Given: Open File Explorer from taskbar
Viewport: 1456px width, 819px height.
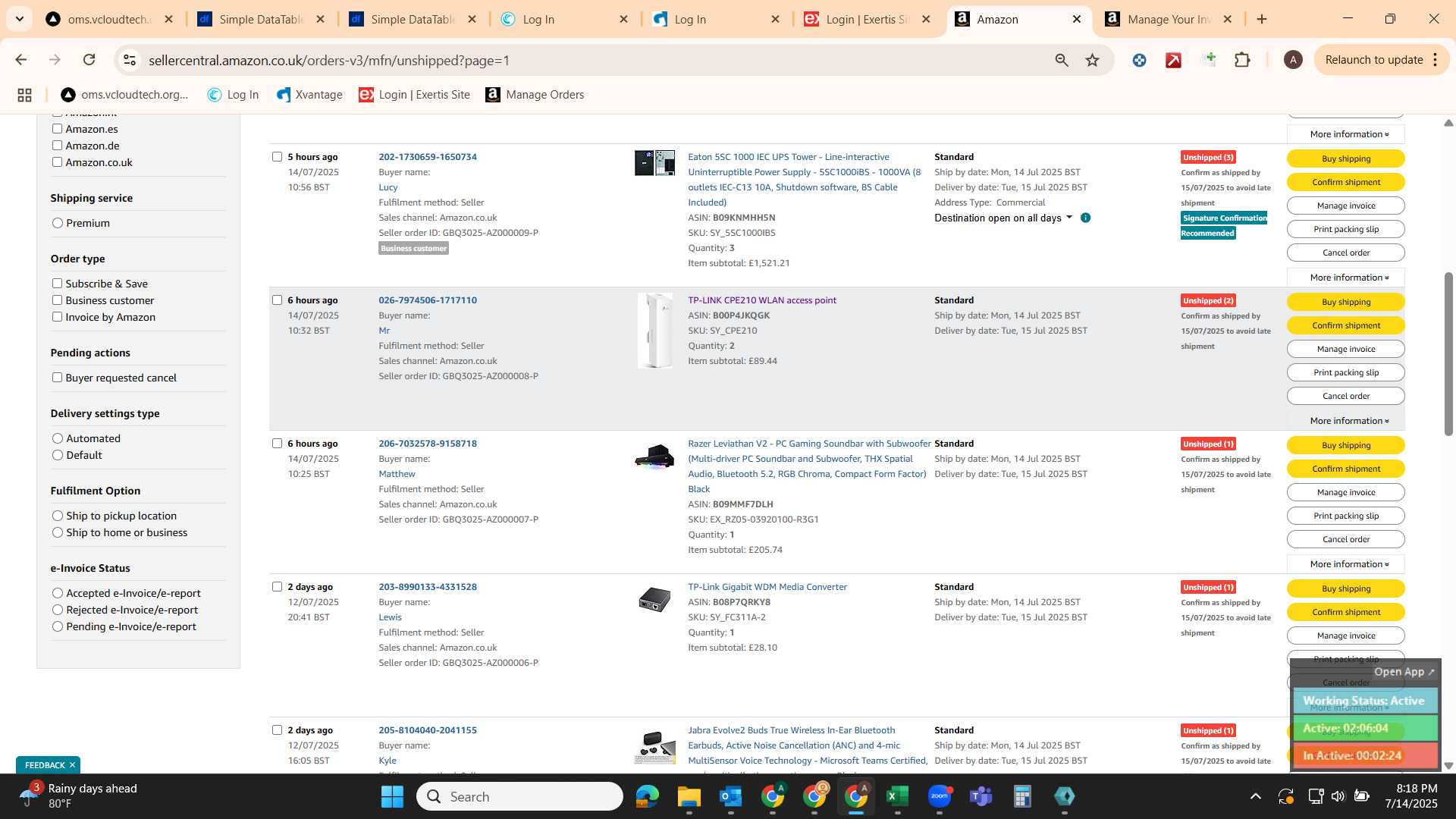Looking at the screenshot, I should pyautogui.click(x=689, y=796).
